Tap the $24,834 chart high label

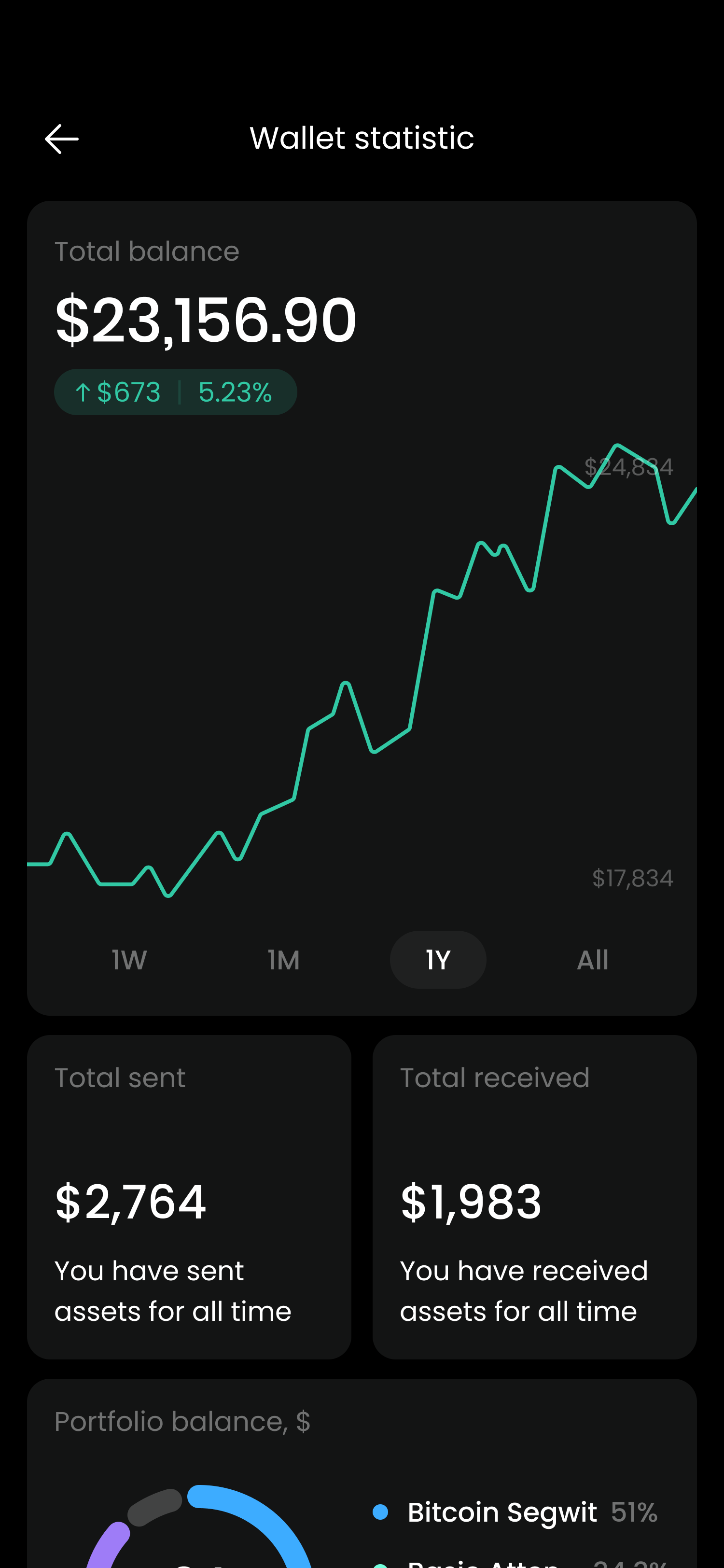[x=628, y=467]
